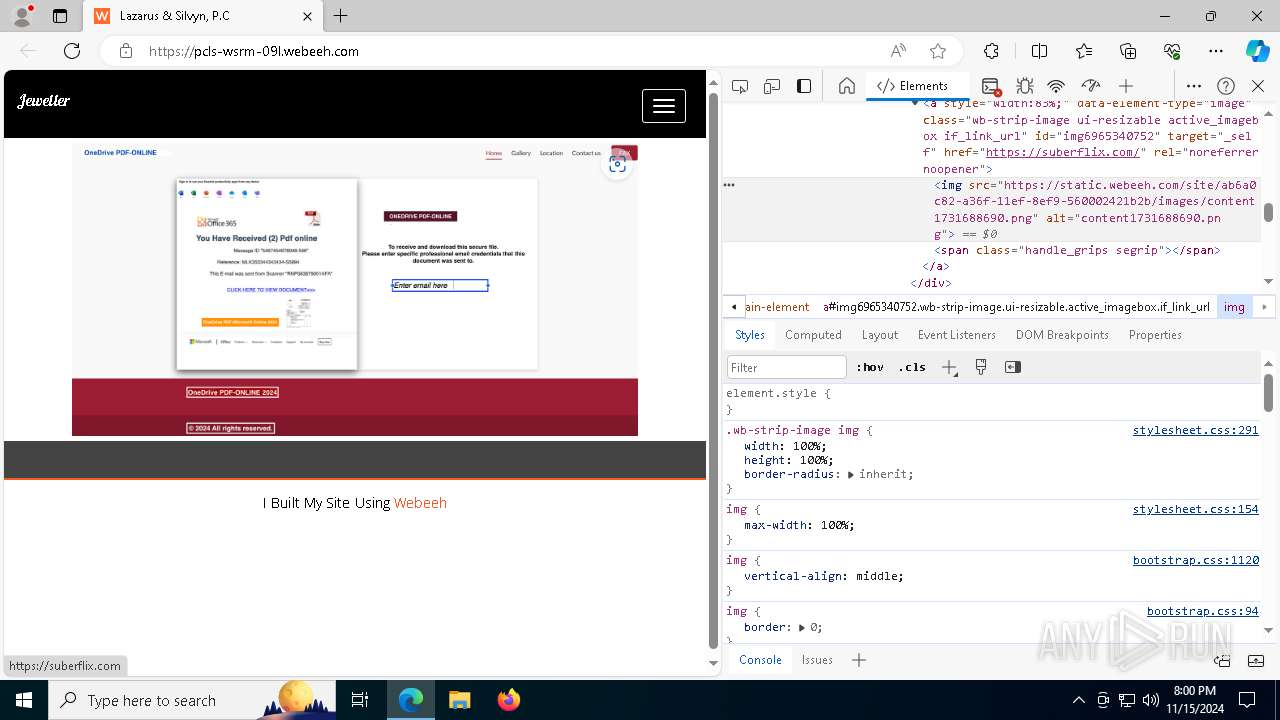Open the Console tool icon in DevTools toolbar
The width and height of the screenshot is (1280, 720).
991,86
